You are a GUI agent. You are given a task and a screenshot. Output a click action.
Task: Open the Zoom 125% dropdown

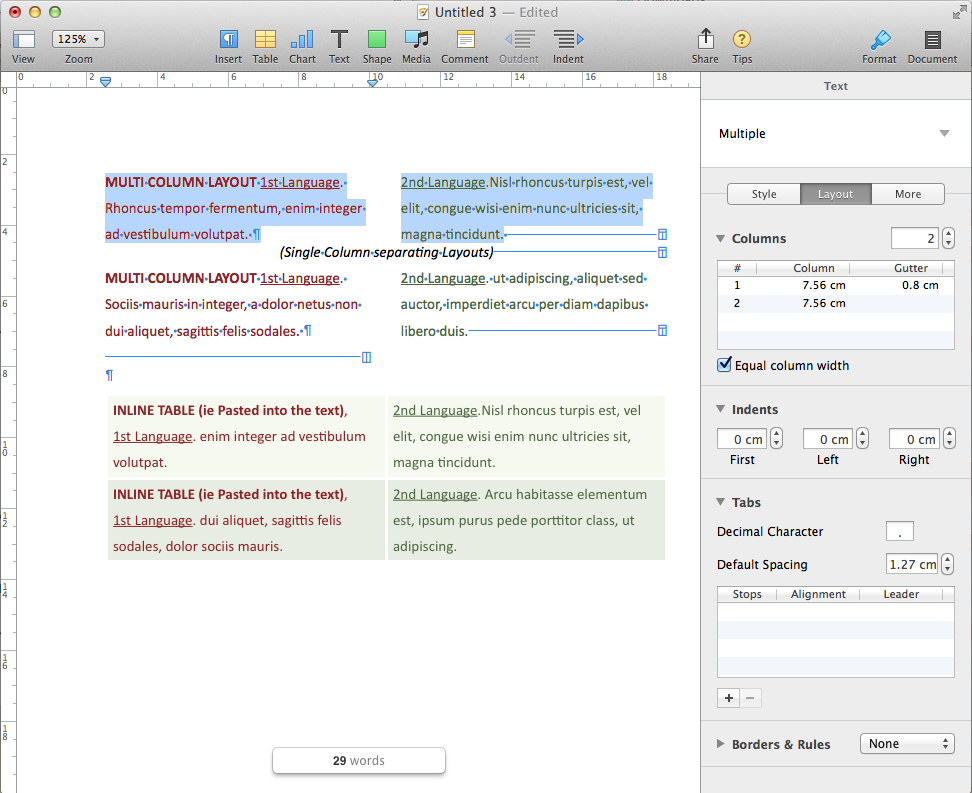79,39
